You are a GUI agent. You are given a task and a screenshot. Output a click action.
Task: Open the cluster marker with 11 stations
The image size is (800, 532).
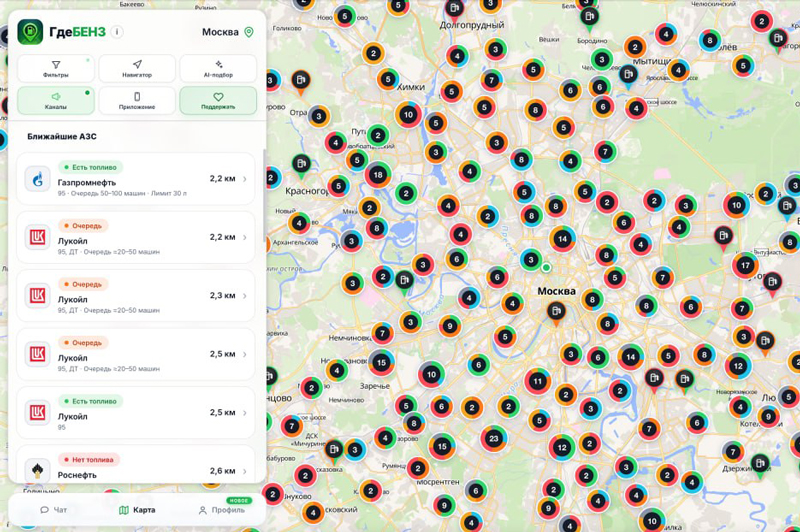click(x=537, y=381)
